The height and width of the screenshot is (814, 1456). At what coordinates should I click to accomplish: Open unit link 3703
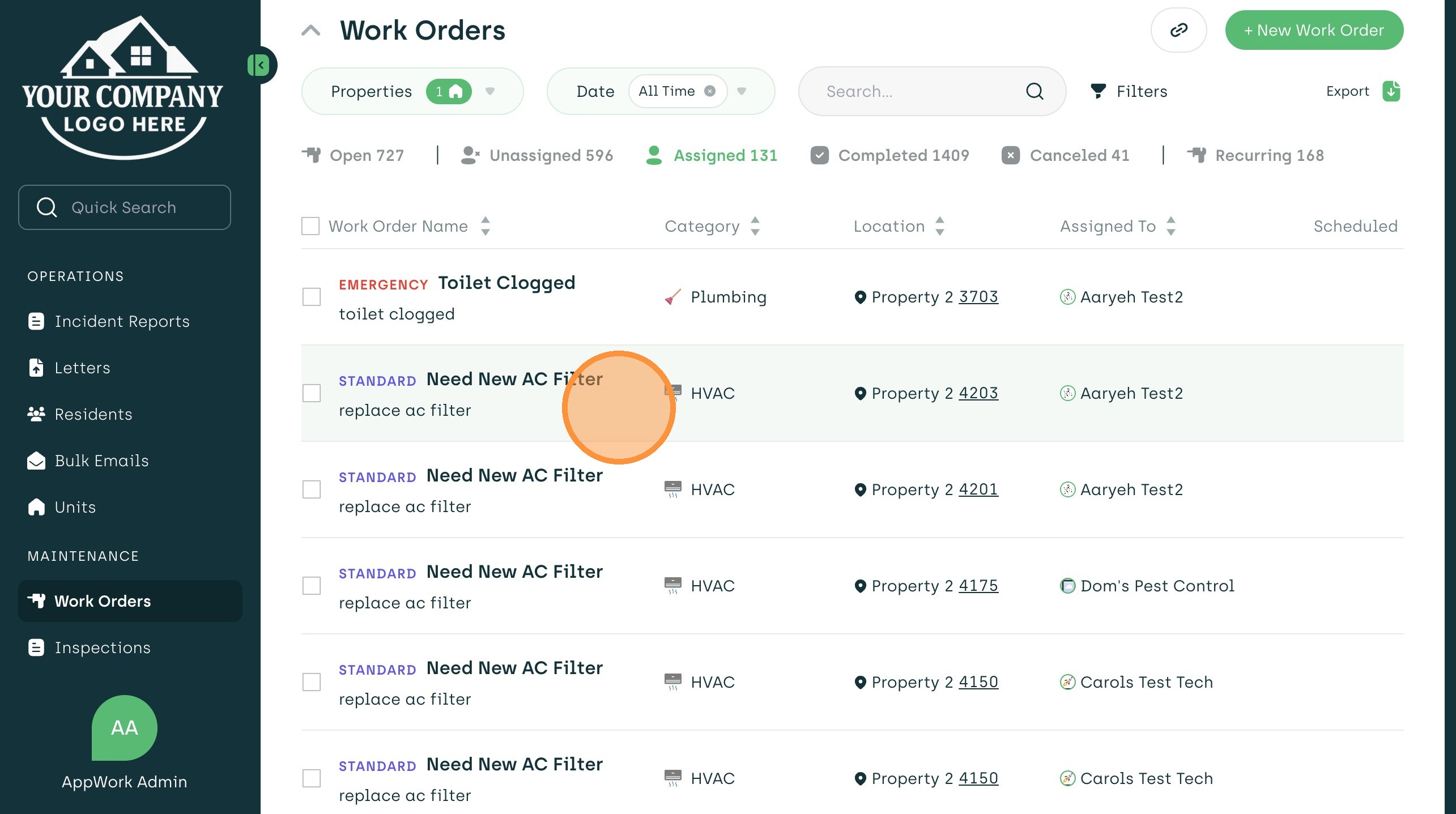click(x=978, y=297)
